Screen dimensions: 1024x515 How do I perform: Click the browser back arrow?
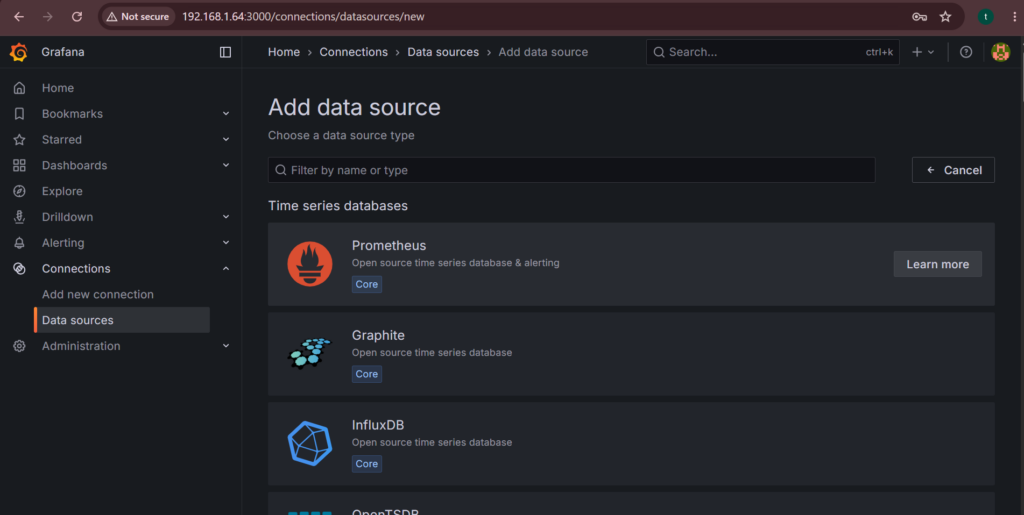[19, 17]
